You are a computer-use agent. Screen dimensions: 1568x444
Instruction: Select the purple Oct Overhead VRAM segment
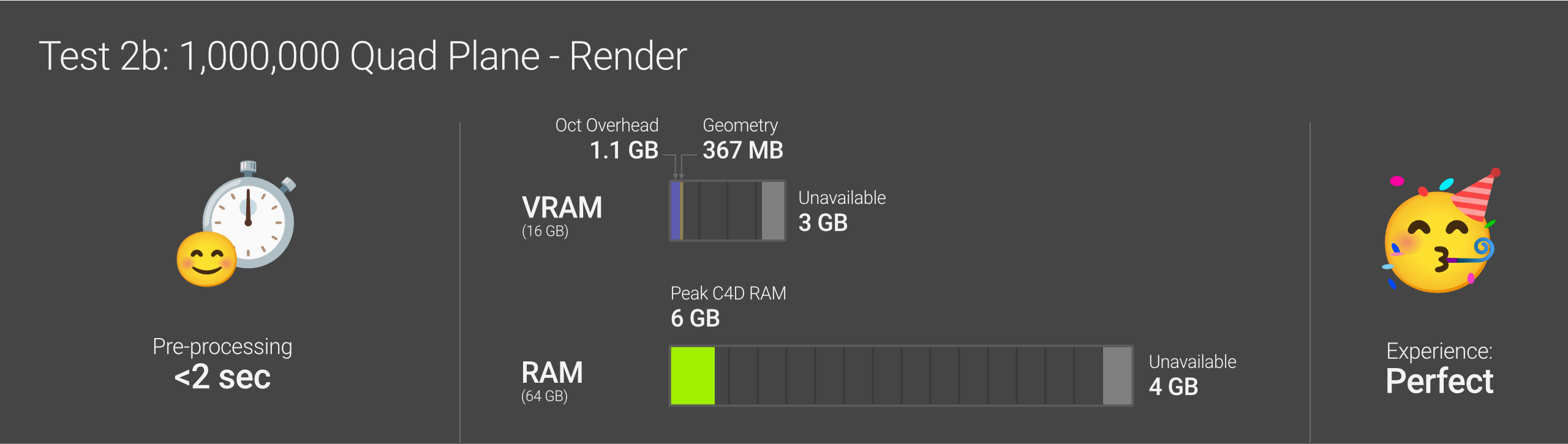[676, 211]
